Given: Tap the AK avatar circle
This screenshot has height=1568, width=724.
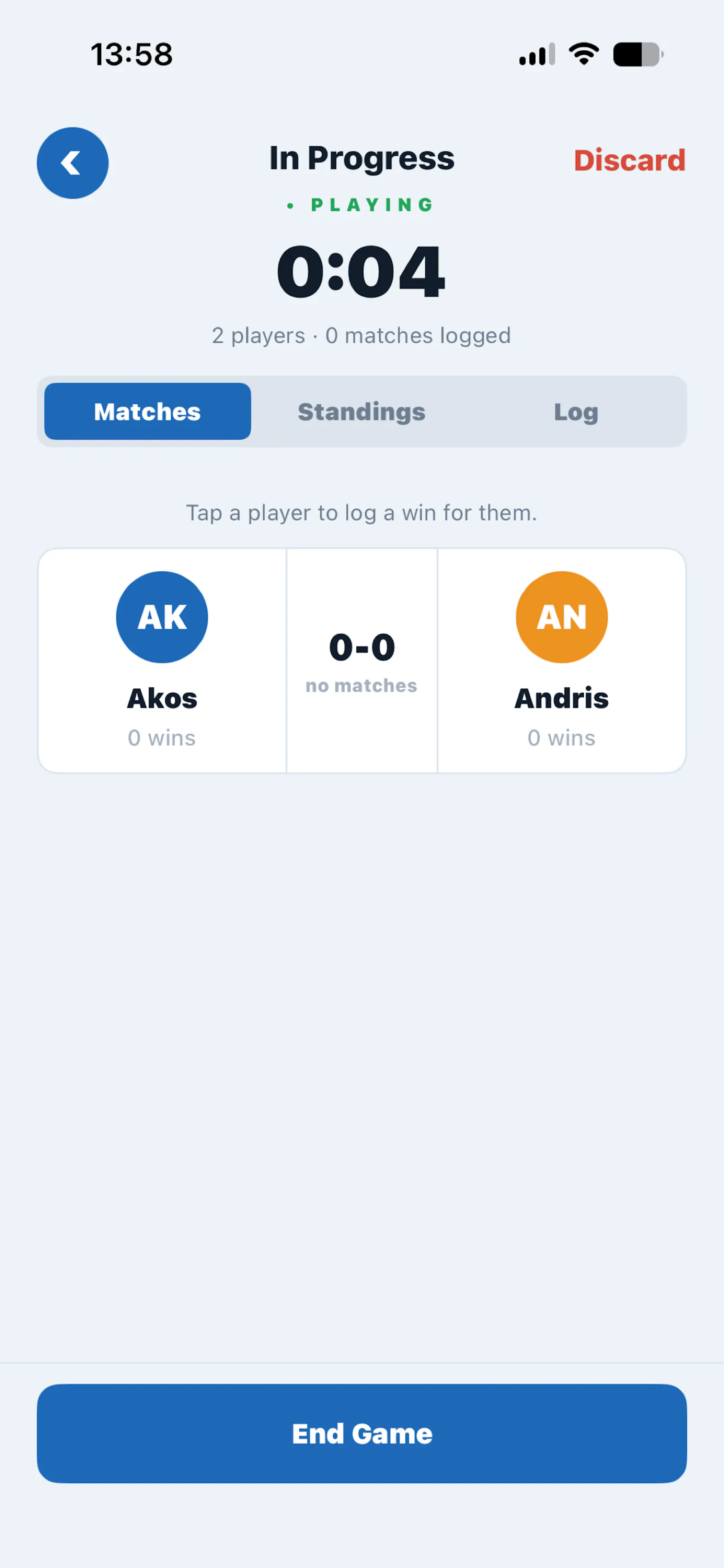Looking at the screenshot, I should [x=162, y=617].
